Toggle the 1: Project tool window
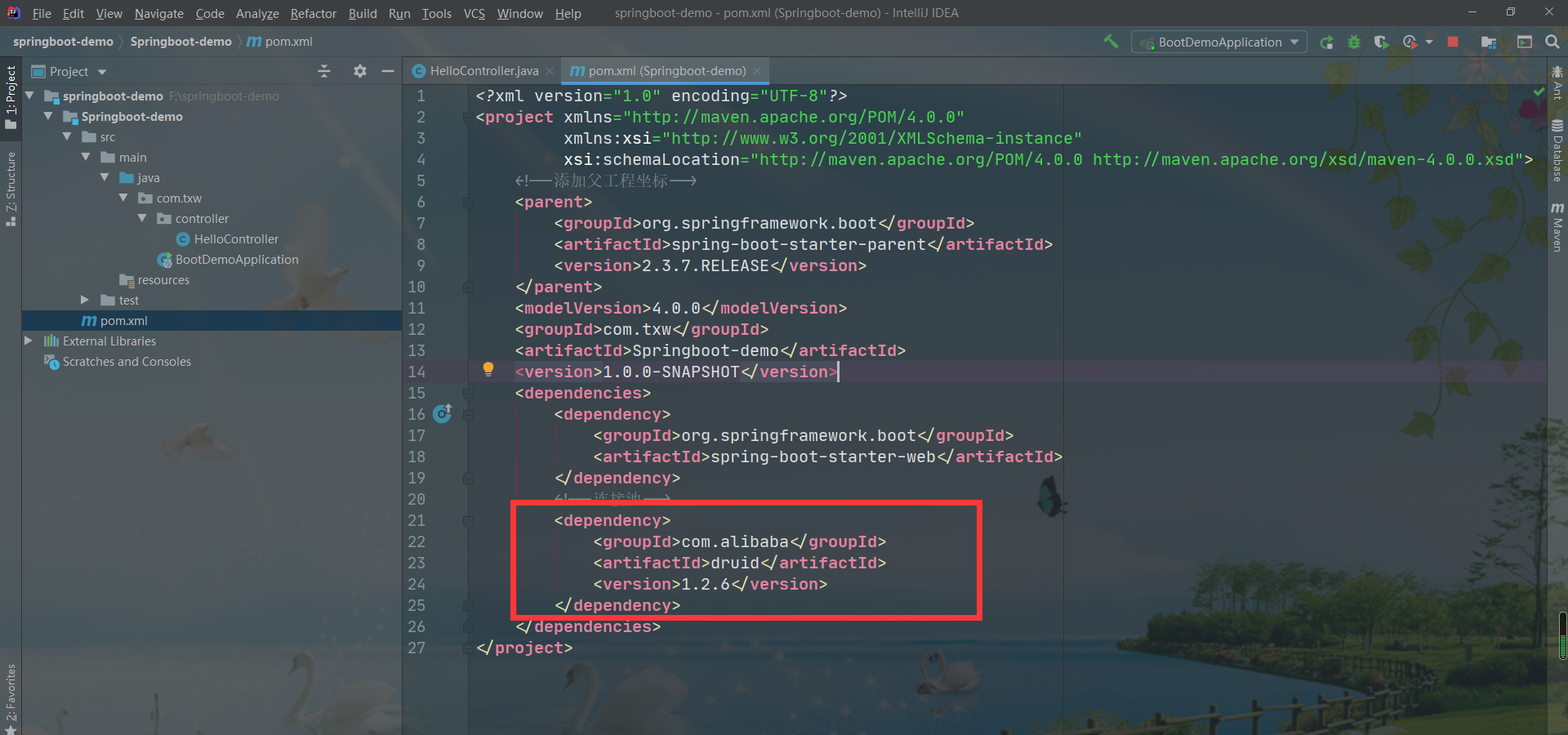 11,98
